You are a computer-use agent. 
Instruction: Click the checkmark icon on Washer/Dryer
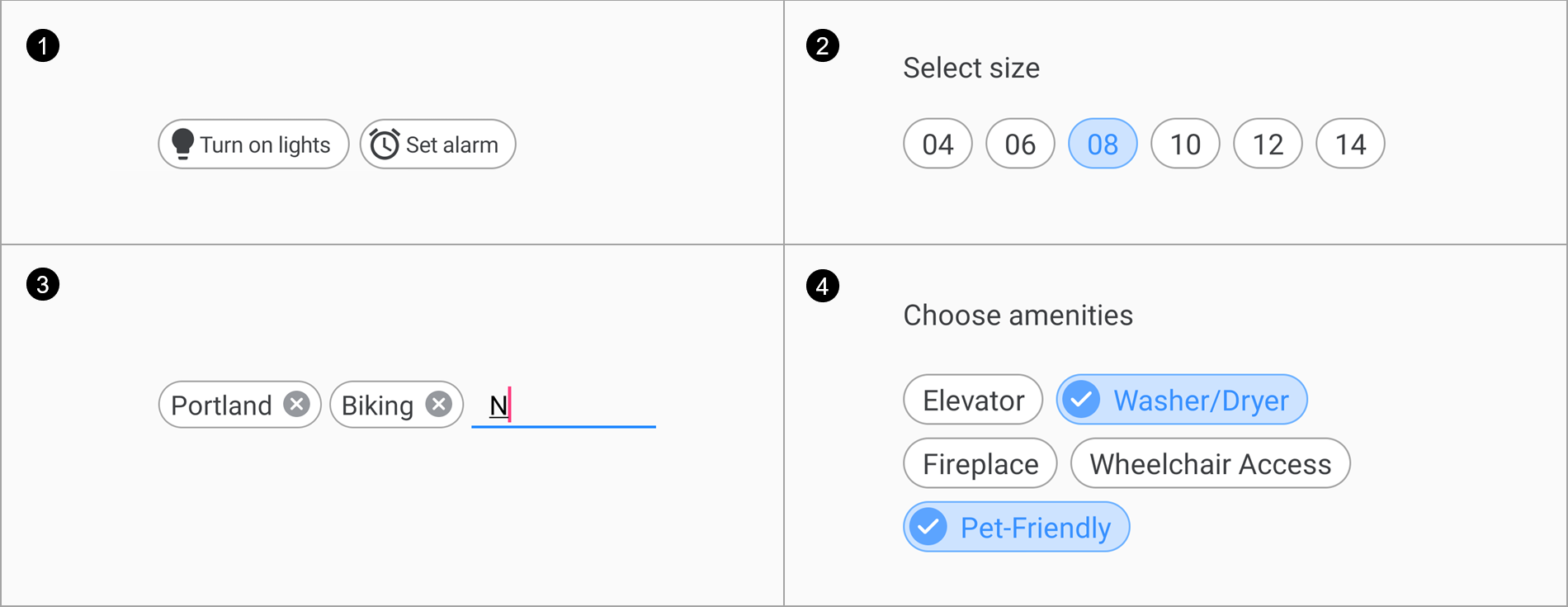1081,400
